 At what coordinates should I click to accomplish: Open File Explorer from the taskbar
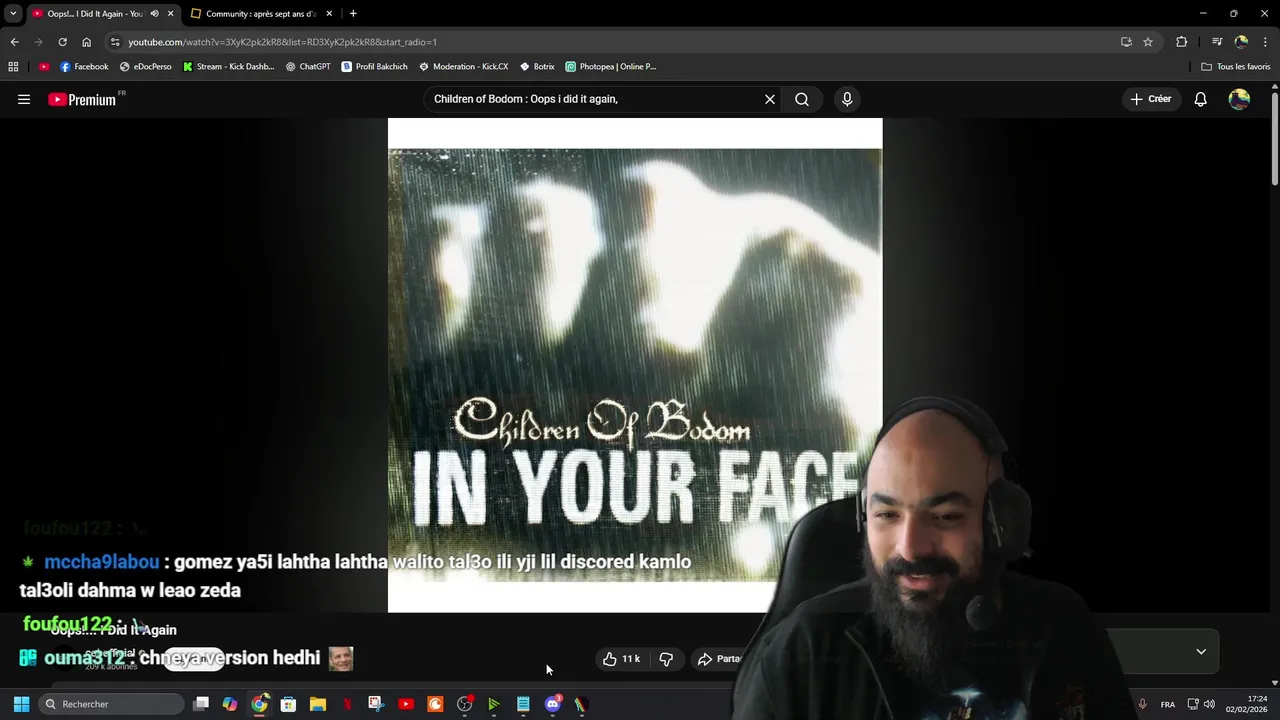point(318,704)
